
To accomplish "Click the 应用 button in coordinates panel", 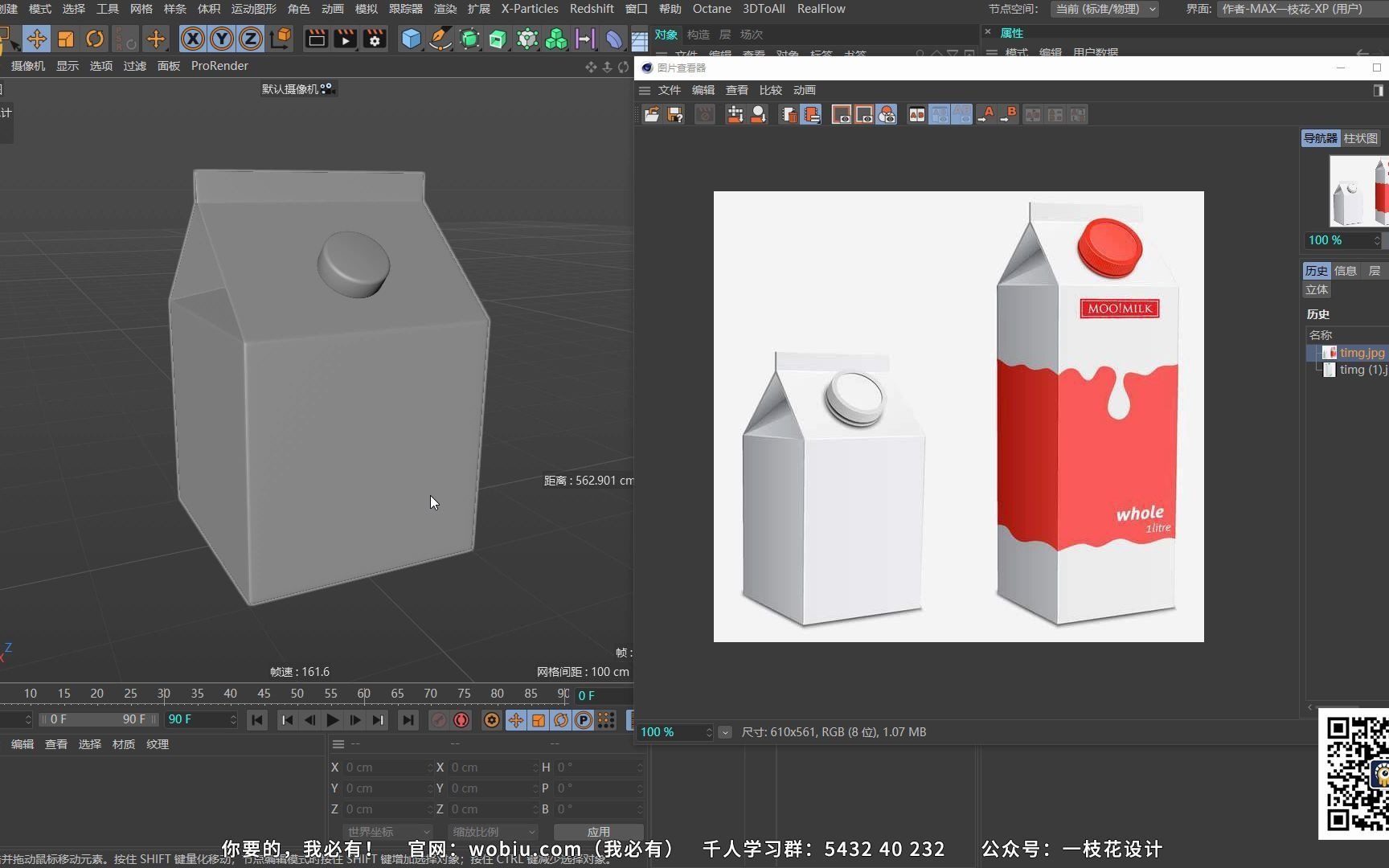I will pyautogui.click(x=599, y=832).
